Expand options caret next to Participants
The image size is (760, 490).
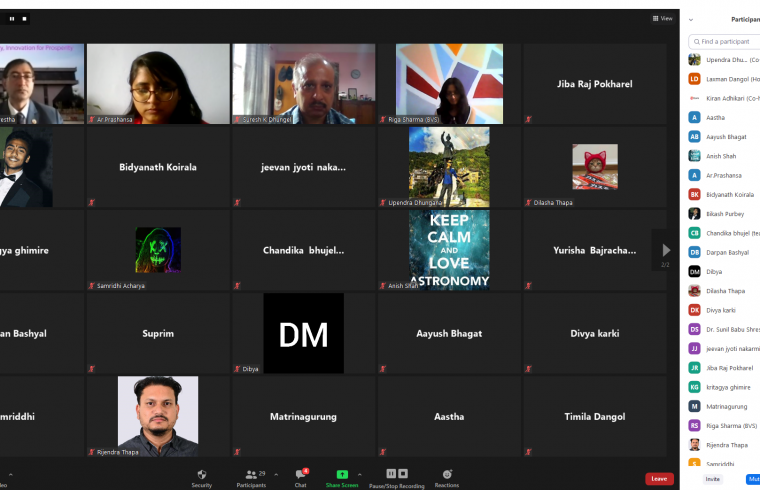[276, 474]
